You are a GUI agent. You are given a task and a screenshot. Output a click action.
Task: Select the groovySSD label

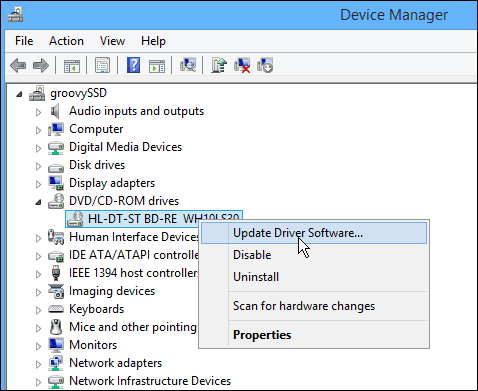pyautogui.click(x=78, y=93)
